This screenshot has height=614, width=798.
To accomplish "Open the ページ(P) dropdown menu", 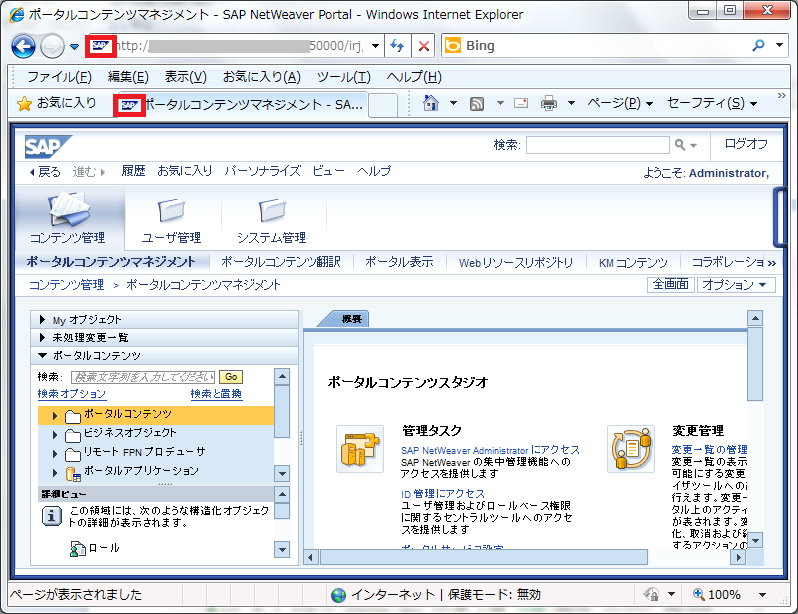I will 620,103.
